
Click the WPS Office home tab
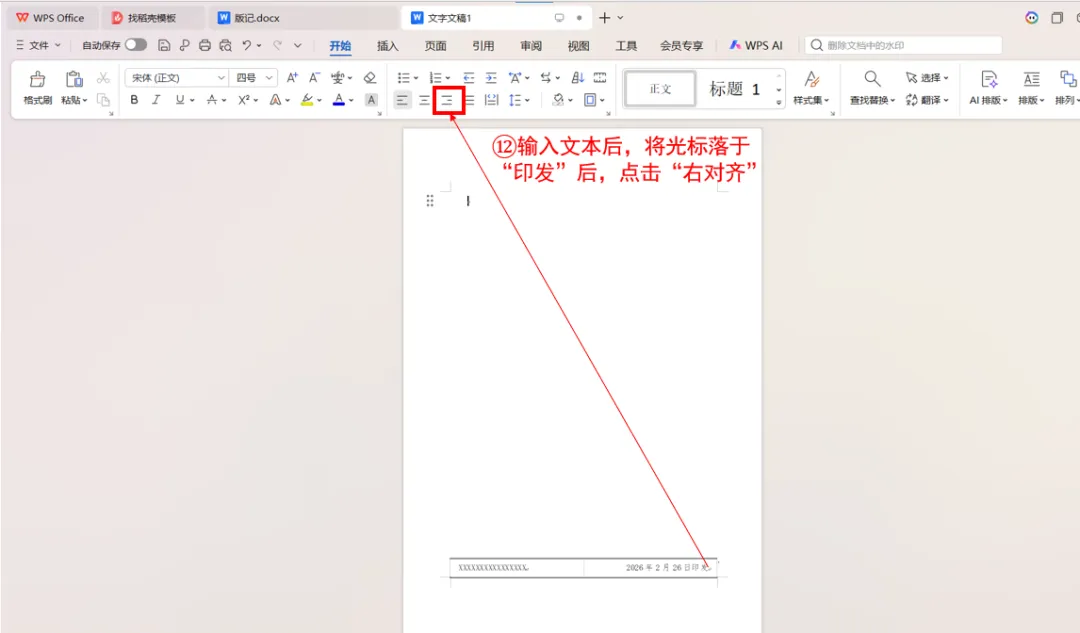click(x=50, y=18)
